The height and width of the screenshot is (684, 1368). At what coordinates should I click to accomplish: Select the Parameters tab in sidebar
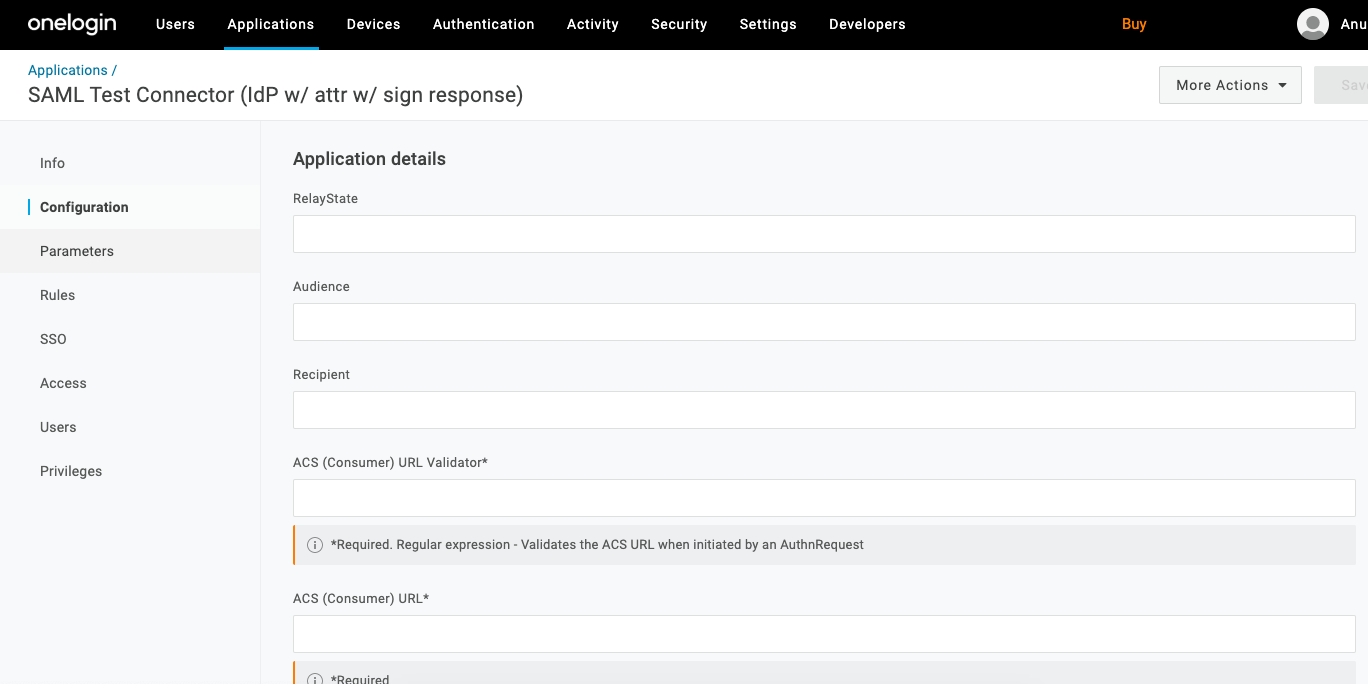click(77, 251)
